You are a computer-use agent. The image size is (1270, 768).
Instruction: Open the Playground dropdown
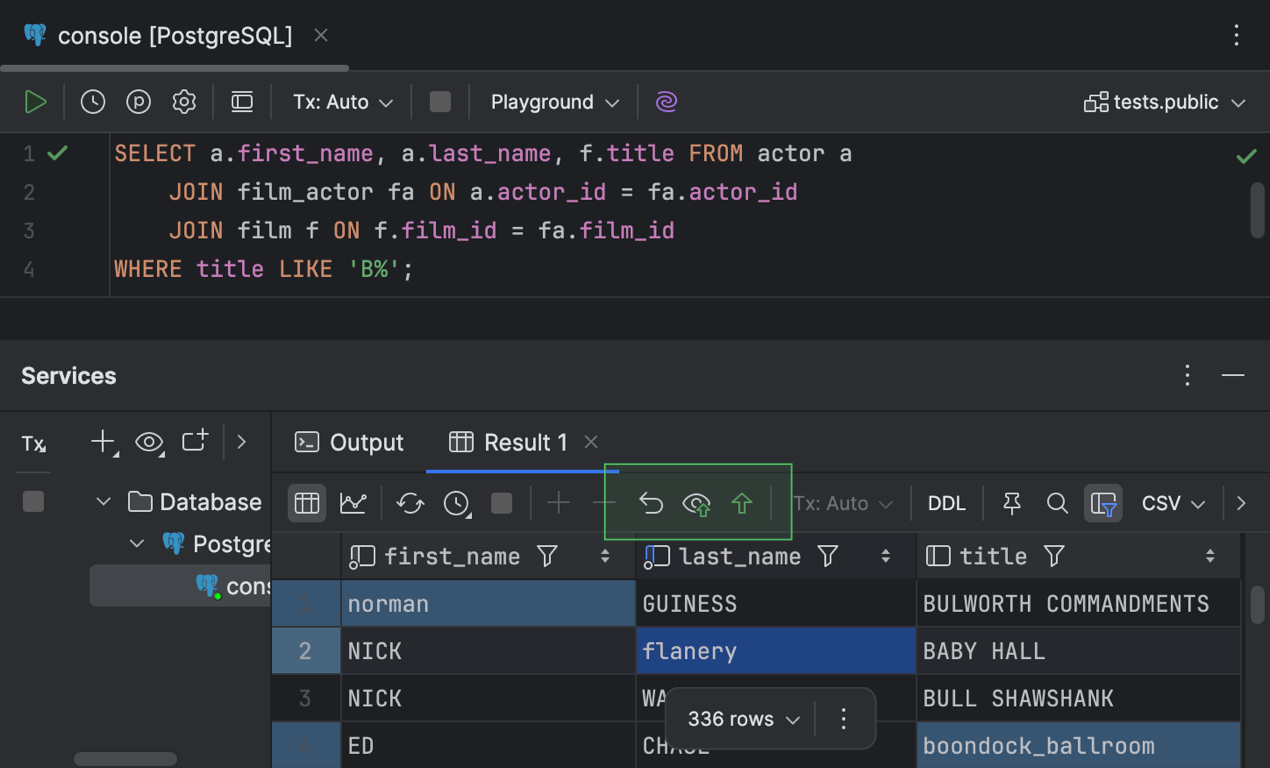(552, 101)
